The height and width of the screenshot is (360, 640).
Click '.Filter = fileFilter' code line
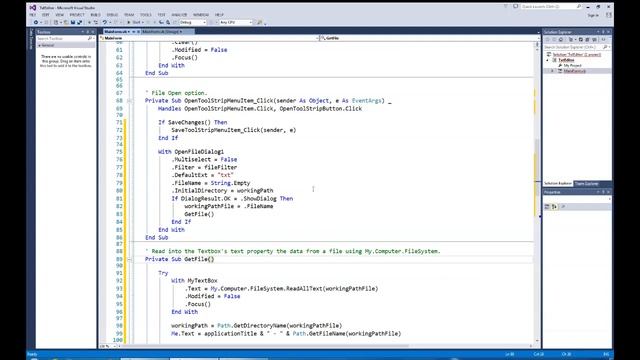point(204,167)
